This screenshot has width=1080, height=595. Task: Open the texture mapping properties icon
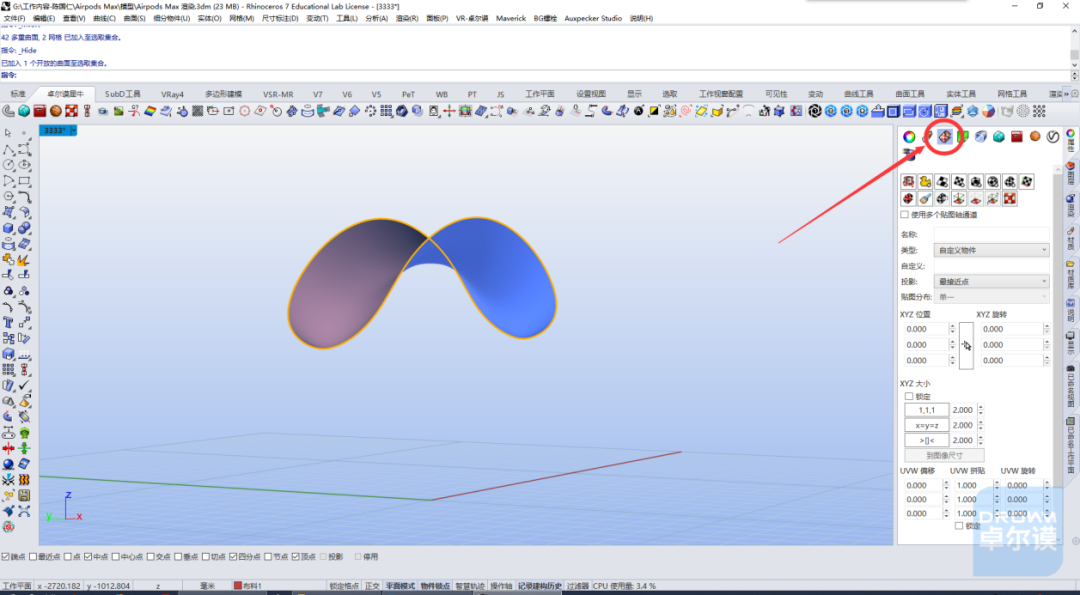[x=944, y=136]
